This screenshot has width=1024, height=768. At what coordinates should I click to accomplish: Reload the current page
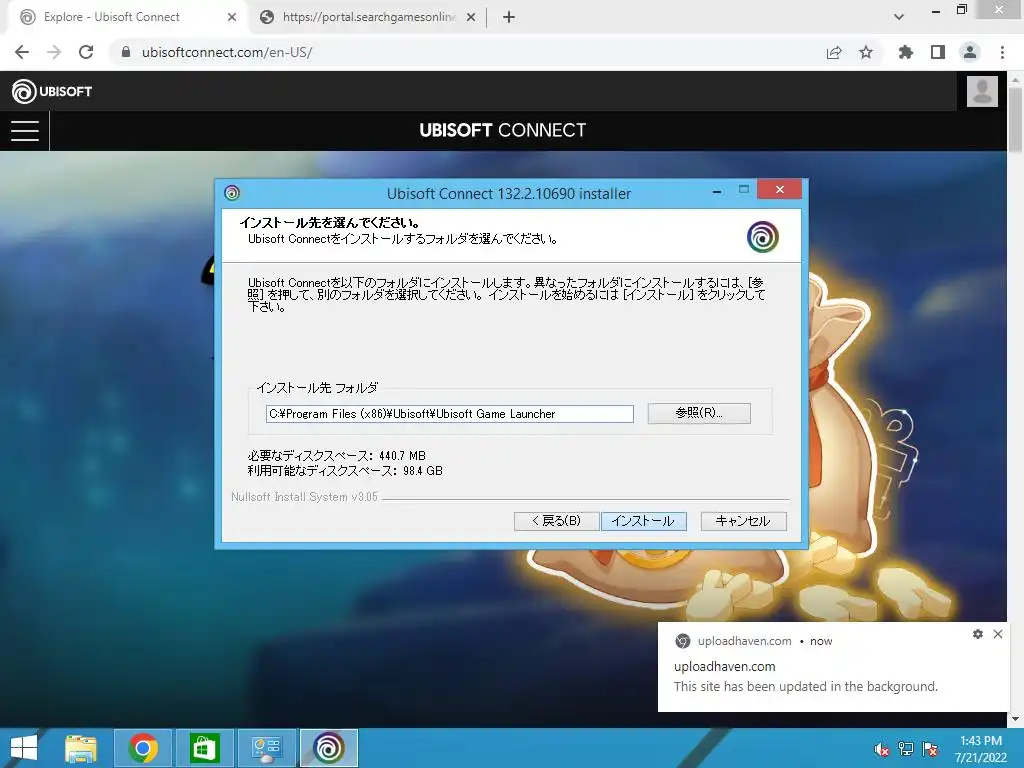pos(86,52)
